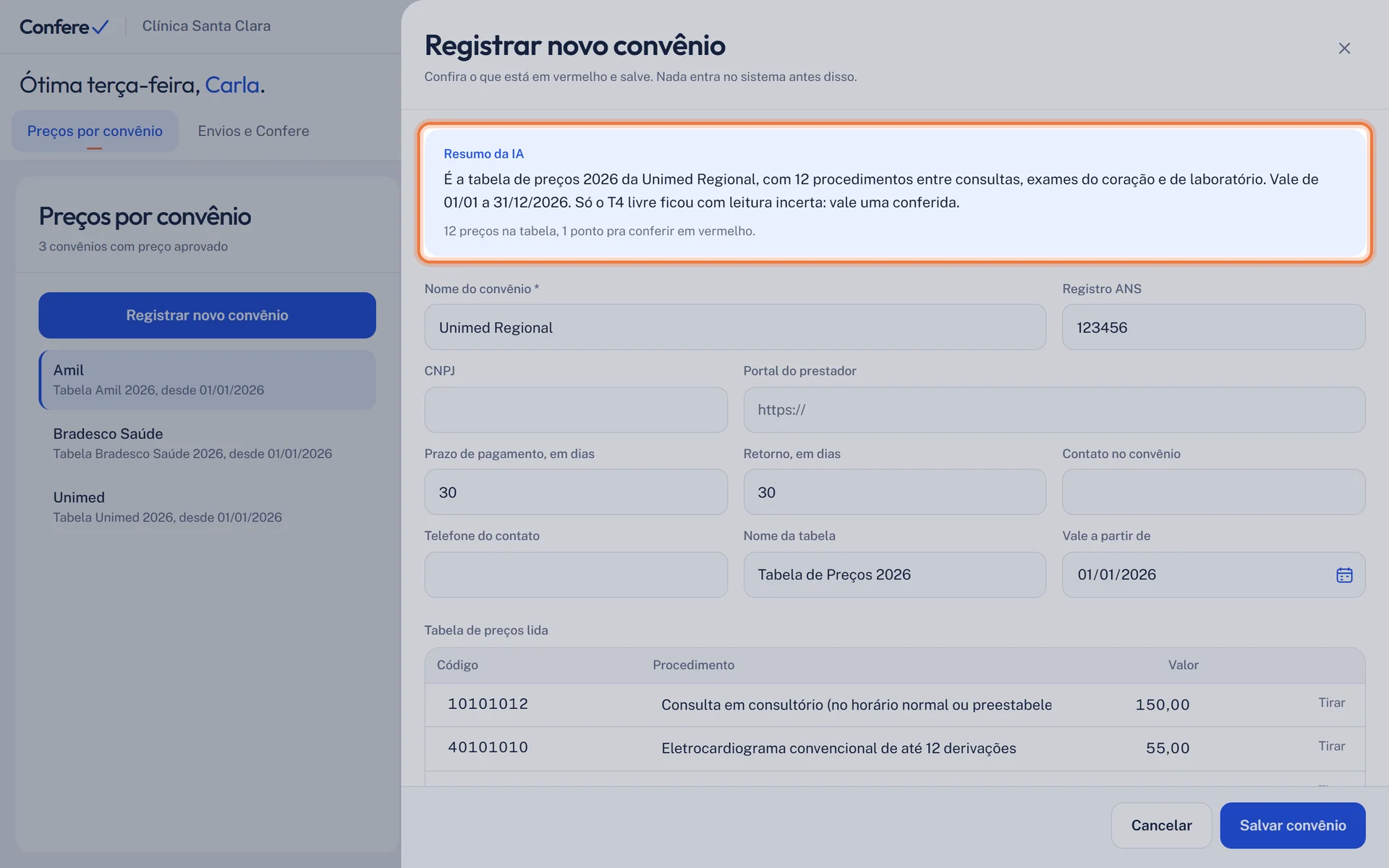Viewport: 1389px width, 868px height.
Task: Select the Bradesco Saúde convênio
Action: (x=207, y=443)
